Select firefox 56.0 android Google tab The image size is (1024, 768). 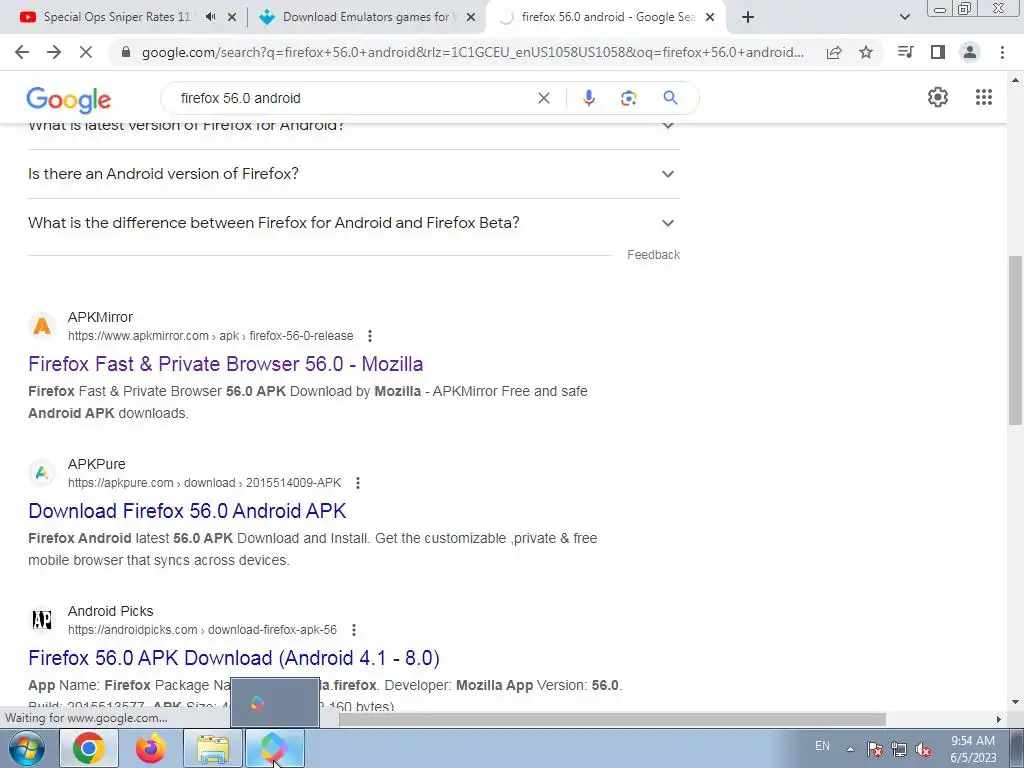pyautogui.click(x=607, y=17)
